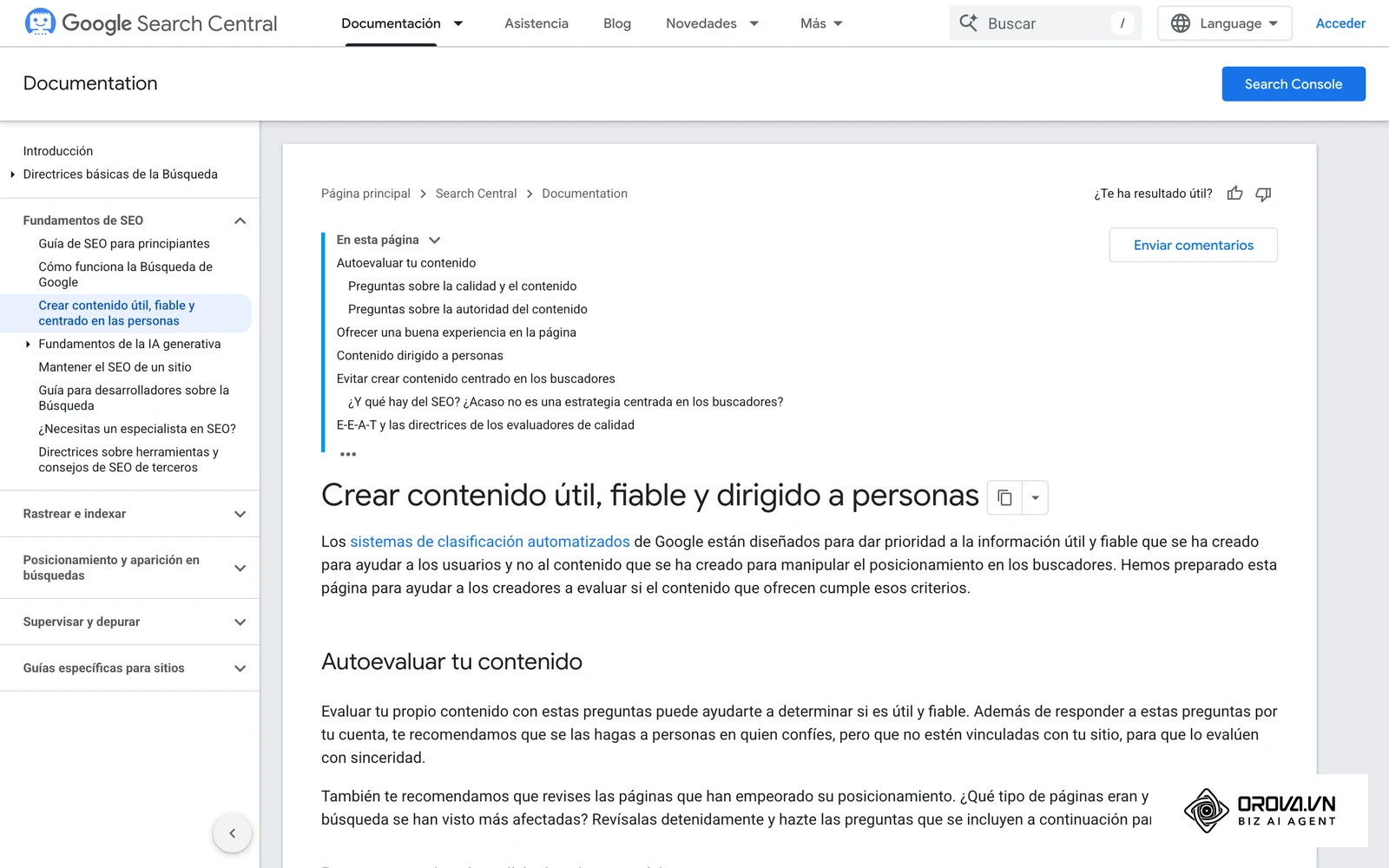Click the Google Search Central logo
The width and height of the screenshot is (1389, 868).
(151, 23)
